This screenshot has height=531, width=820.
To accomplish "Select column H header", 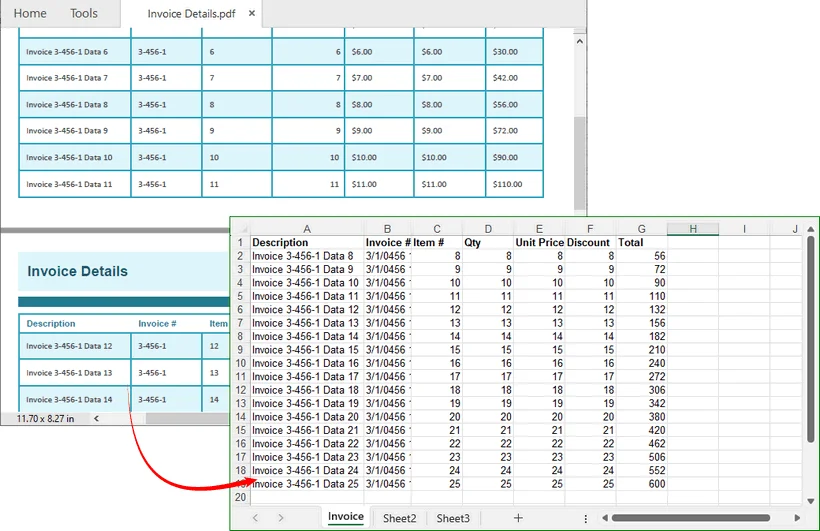I will coord(693,229).
